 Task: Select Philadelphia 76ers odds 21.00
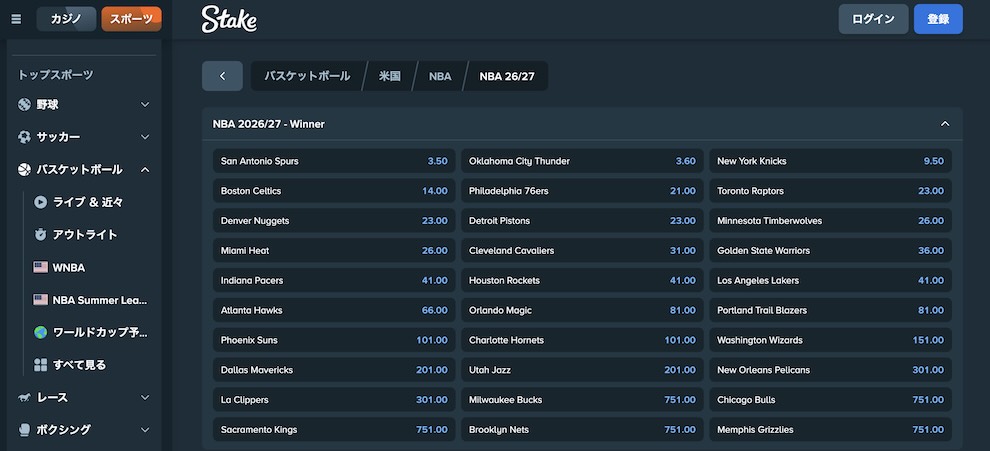[x=582, y=191]
